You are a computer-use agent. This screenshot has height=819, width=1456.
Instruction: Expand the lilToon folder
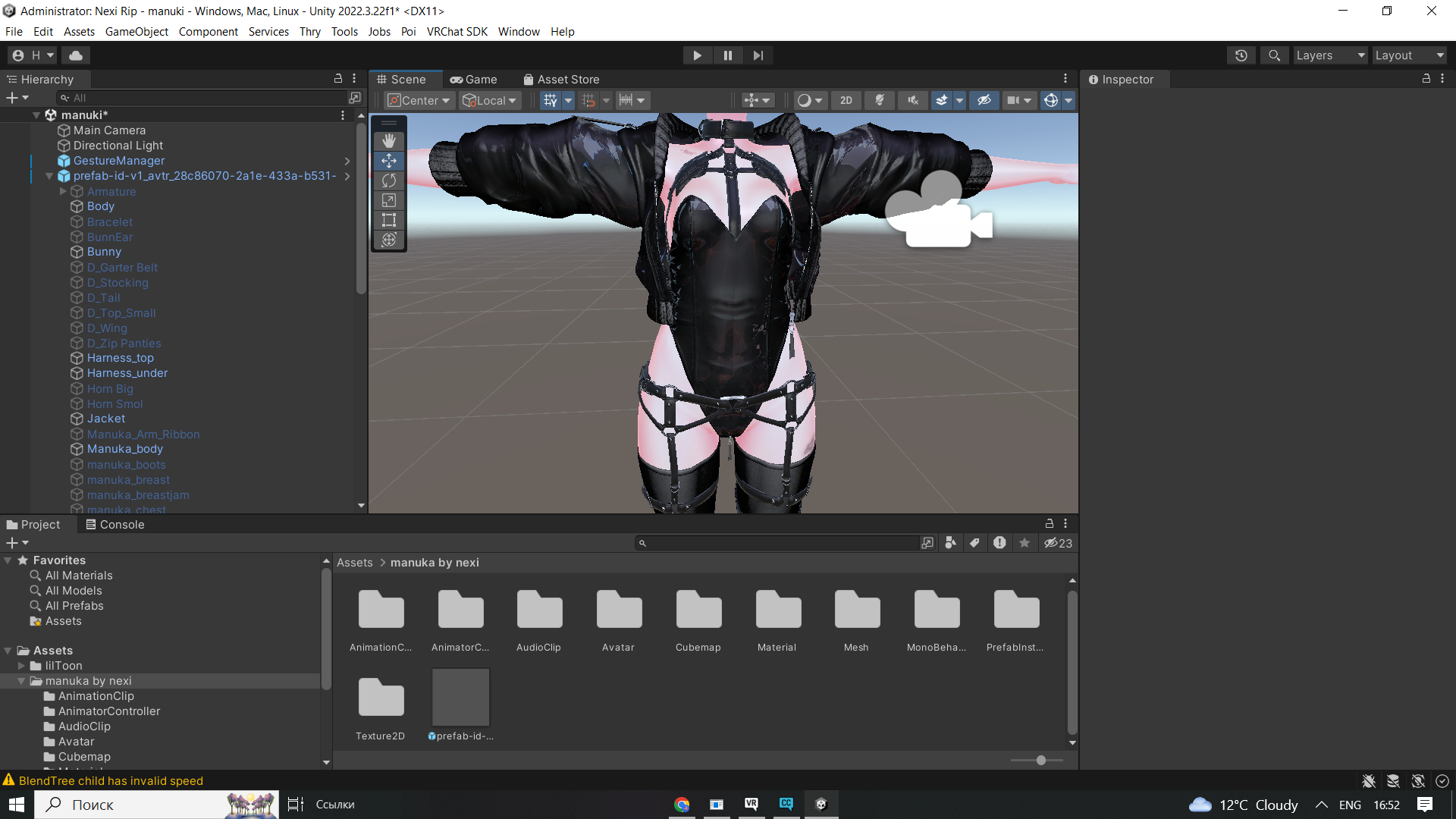click(21, 666)
